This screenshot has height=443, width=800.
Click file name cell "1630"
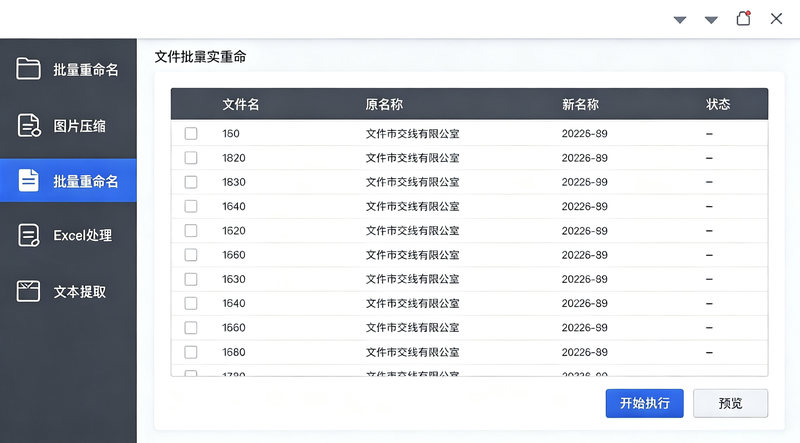(234, 279)
